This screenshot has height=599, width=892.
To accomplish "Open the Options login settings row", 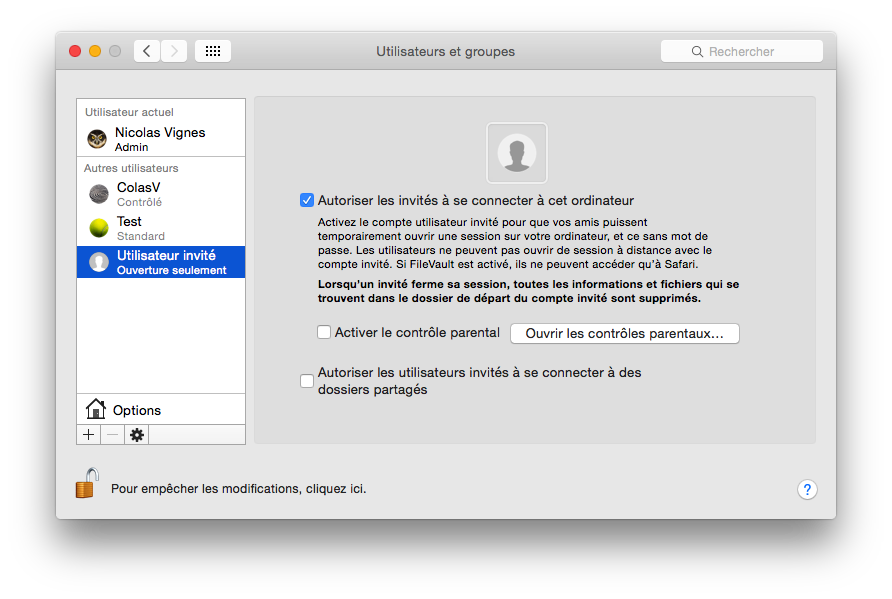I will pyautogui.click(x=161, y=410).
